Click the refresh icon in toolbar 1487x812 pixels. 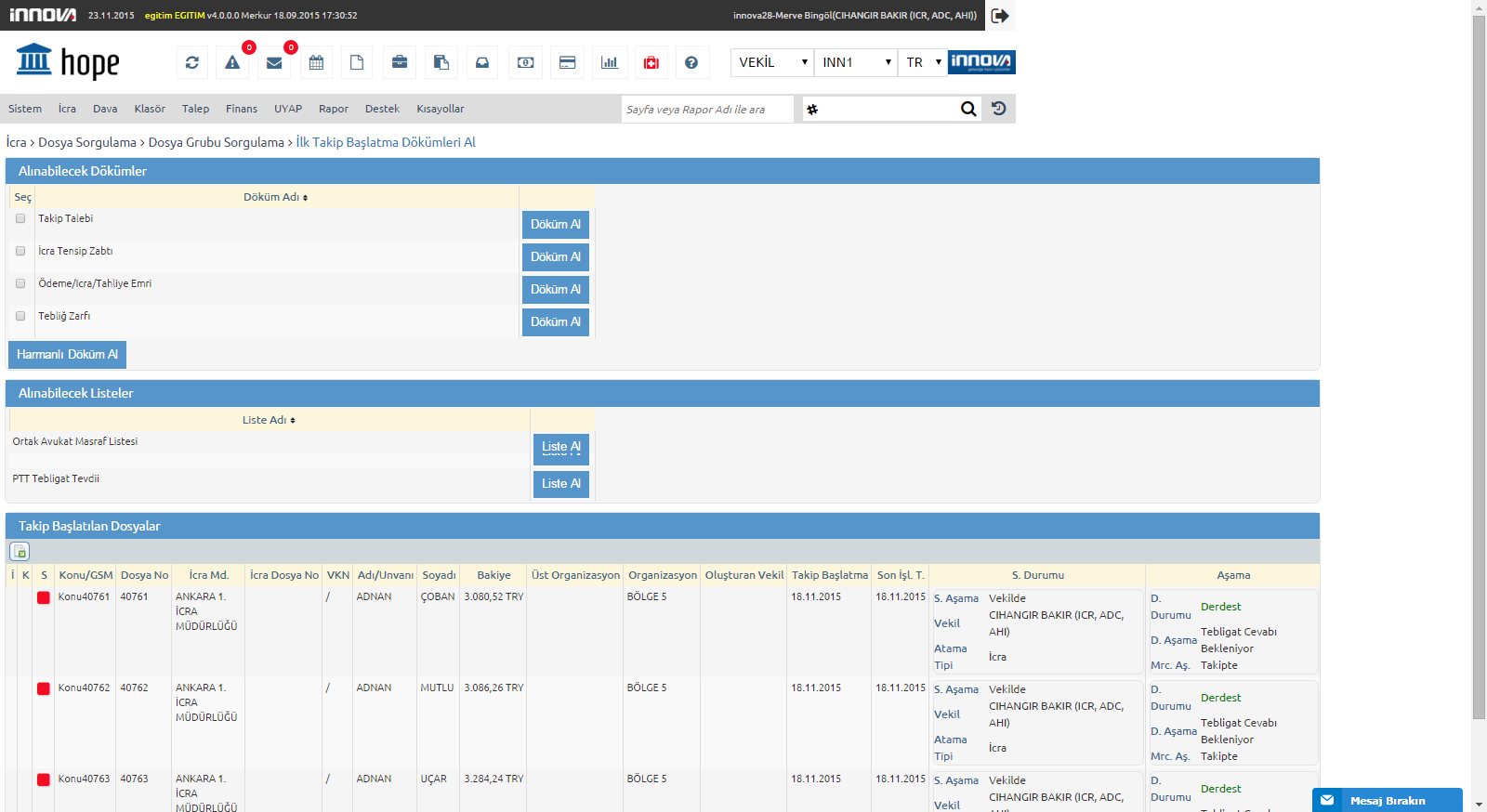click(x=192, y=62)
